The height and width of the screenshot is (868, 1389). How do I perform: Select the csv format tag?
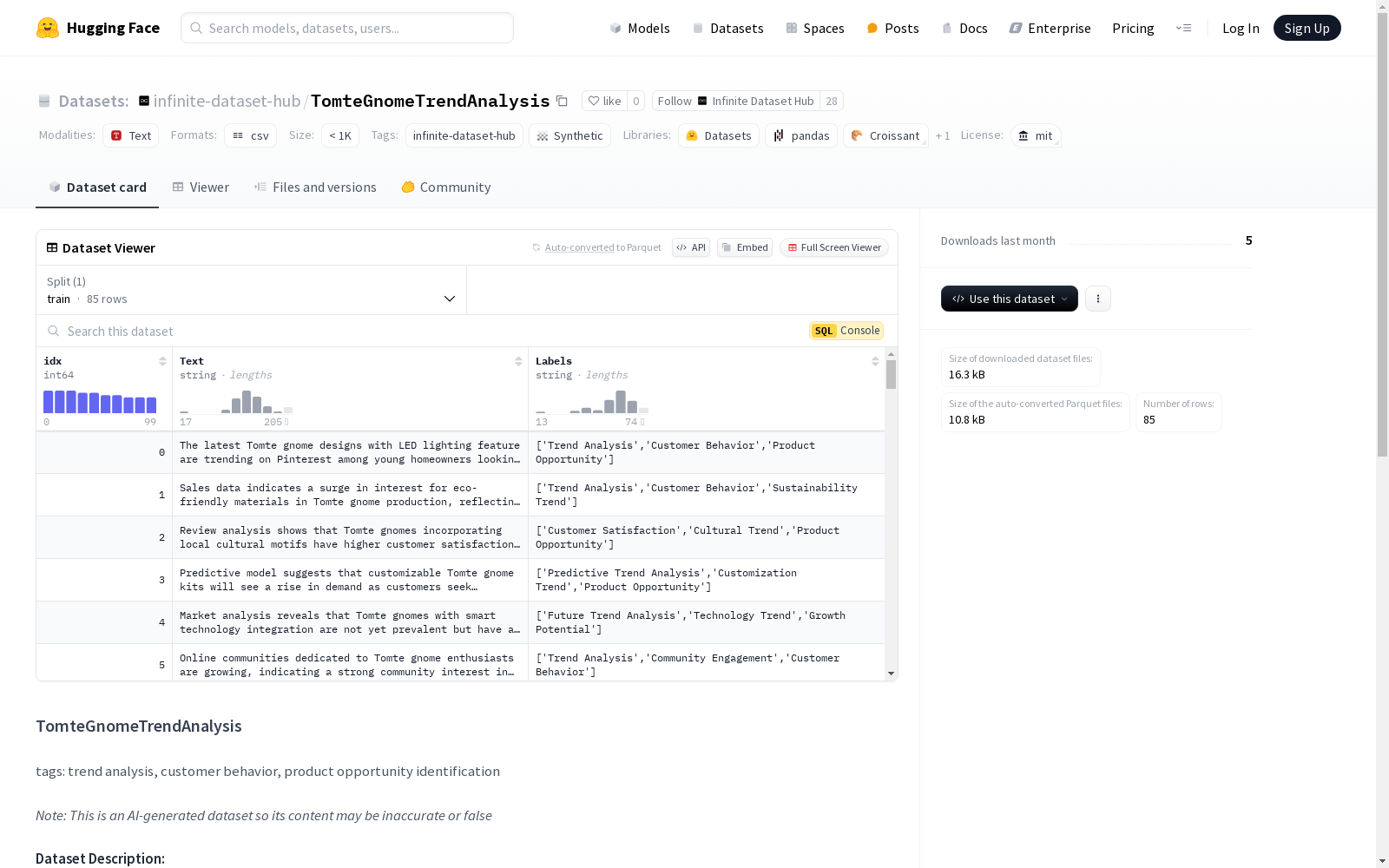click(251, 135)
